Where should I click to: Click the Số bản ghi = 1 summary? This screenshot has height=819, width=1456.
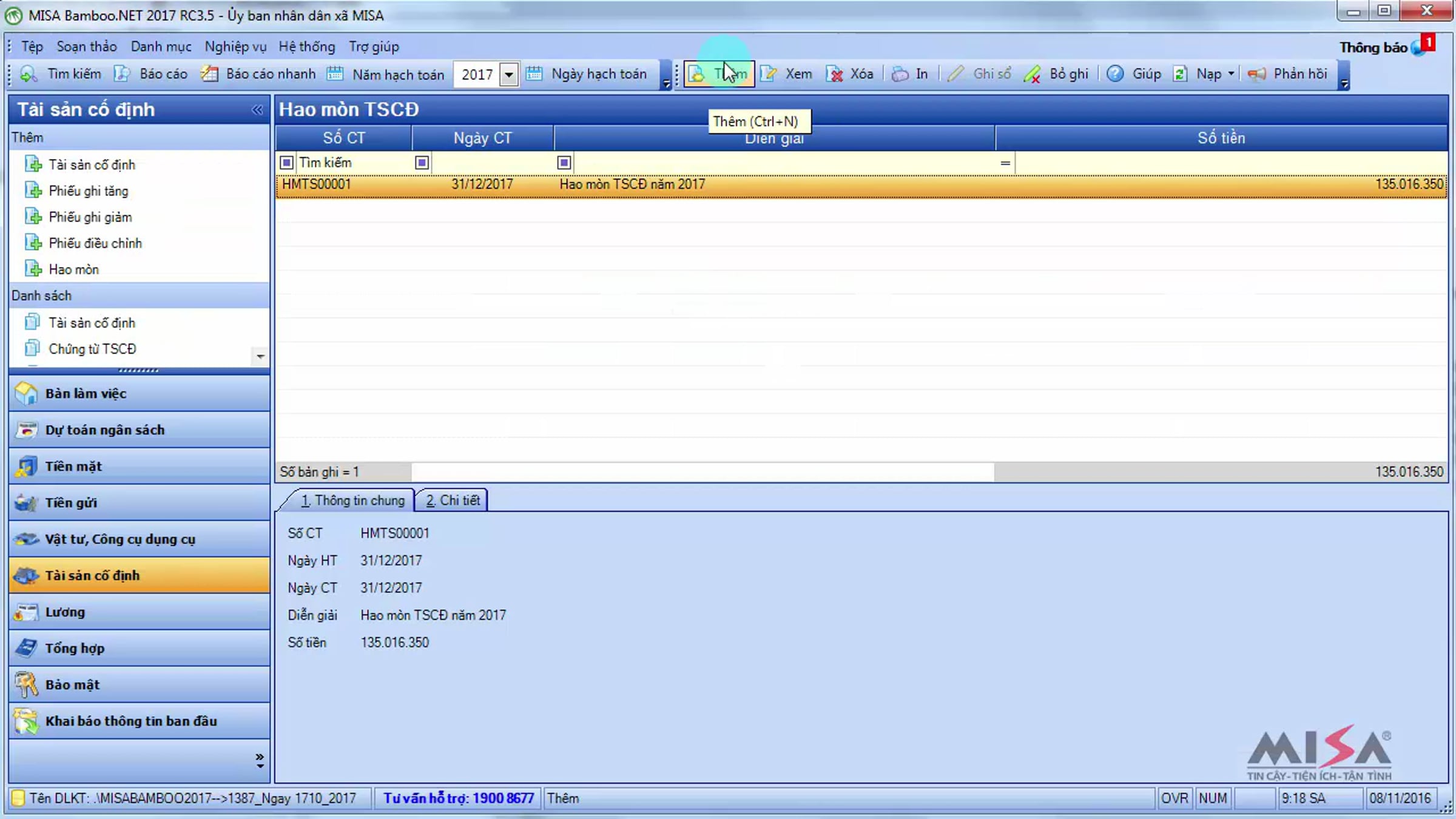(x=319, y=472)
